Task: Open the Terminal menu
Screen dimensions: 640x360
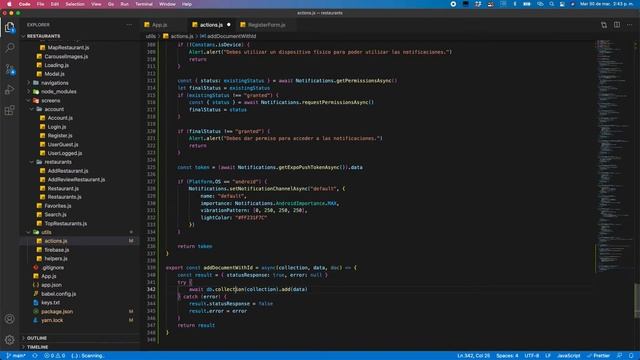Action: (144, 4)
